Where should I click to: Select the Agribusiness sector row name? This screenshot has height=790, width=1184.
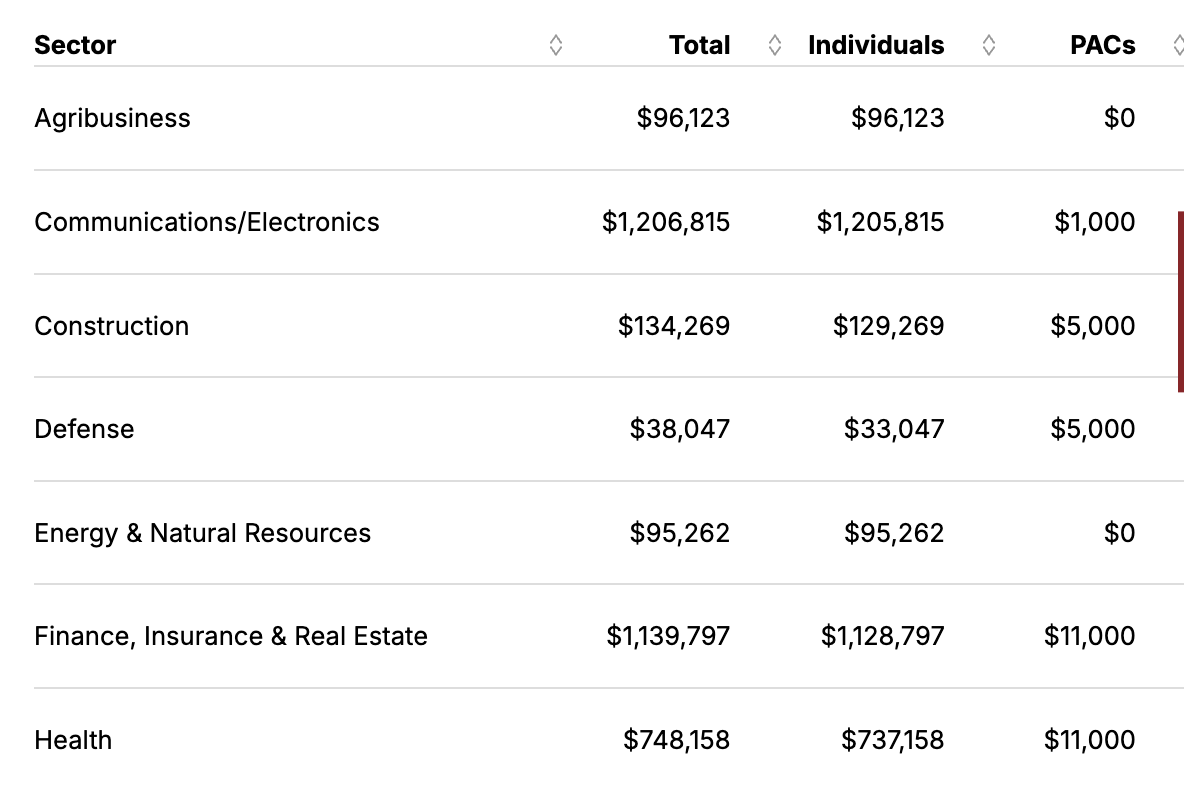[112, 118]
